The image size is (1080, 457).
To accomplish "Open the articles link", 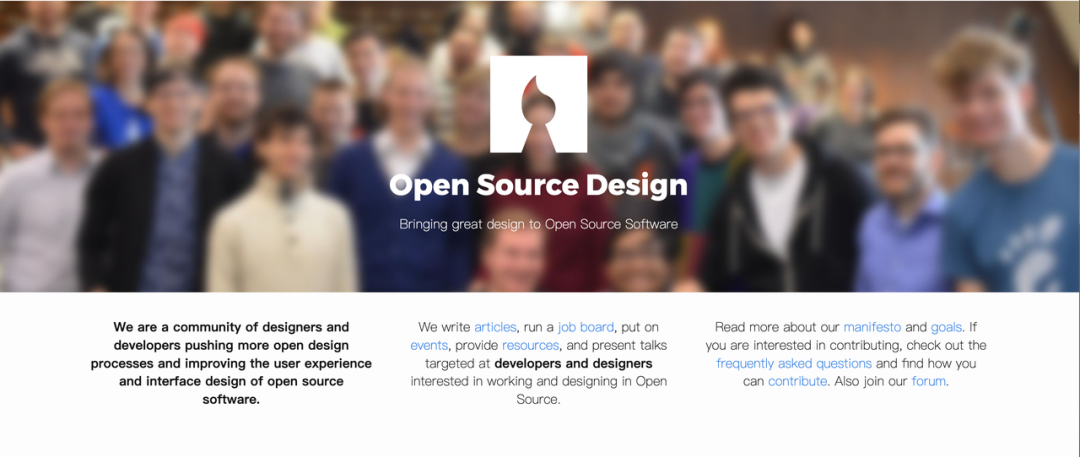I will tap(495, 327).
